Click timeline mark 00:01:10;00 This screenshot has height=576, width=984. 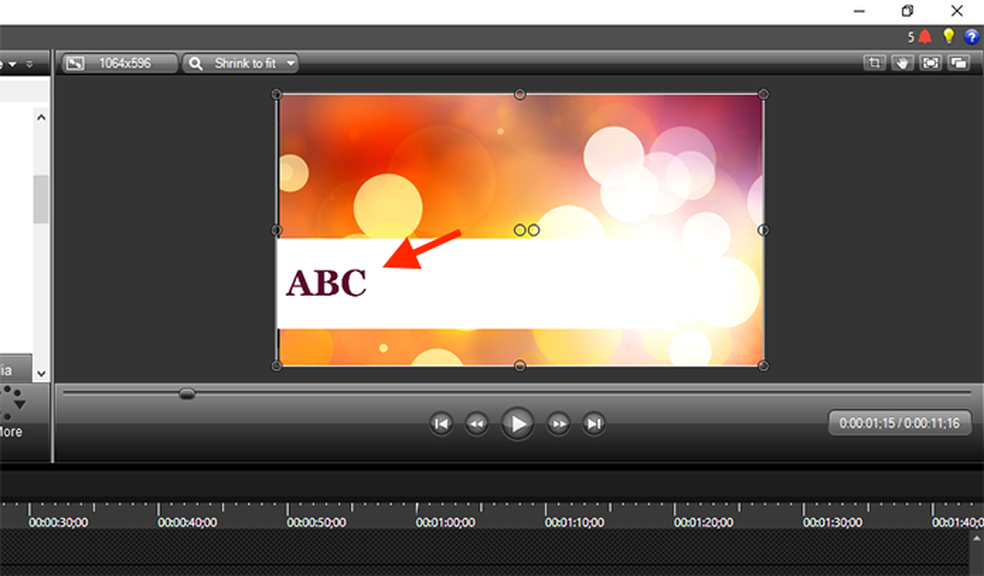[574, 522]
